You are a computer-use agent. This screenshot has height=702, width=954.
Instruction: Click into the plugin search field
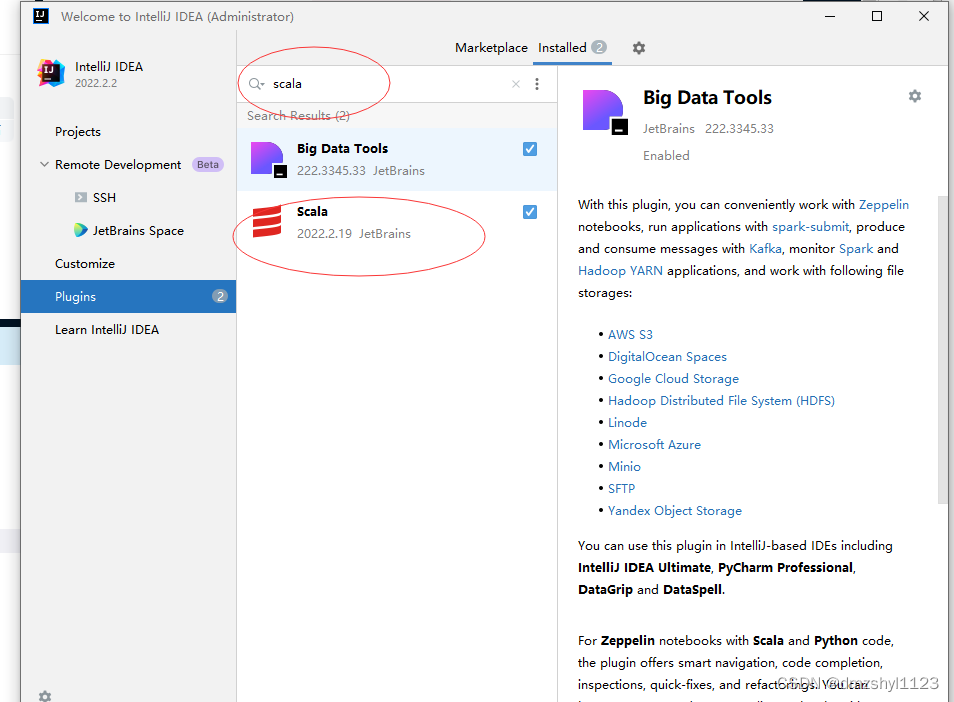[389, 84]
